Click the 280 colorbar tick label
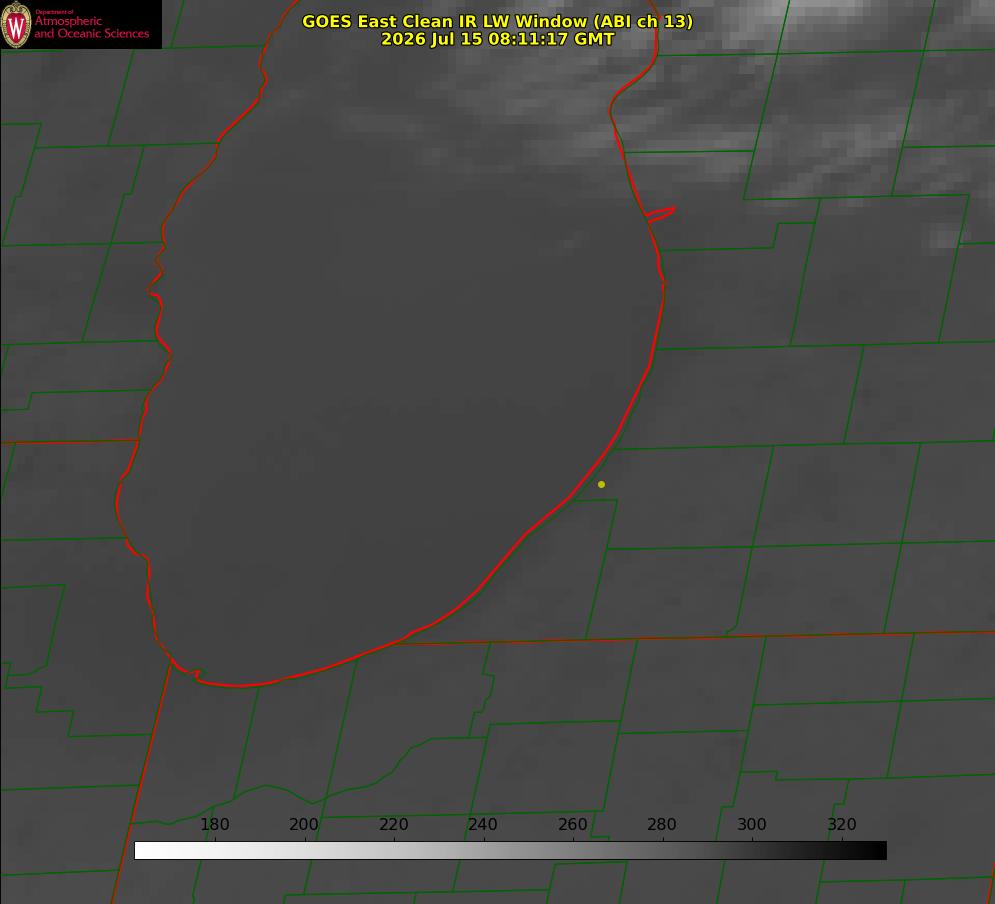995x904 pixels. [662, 824]
